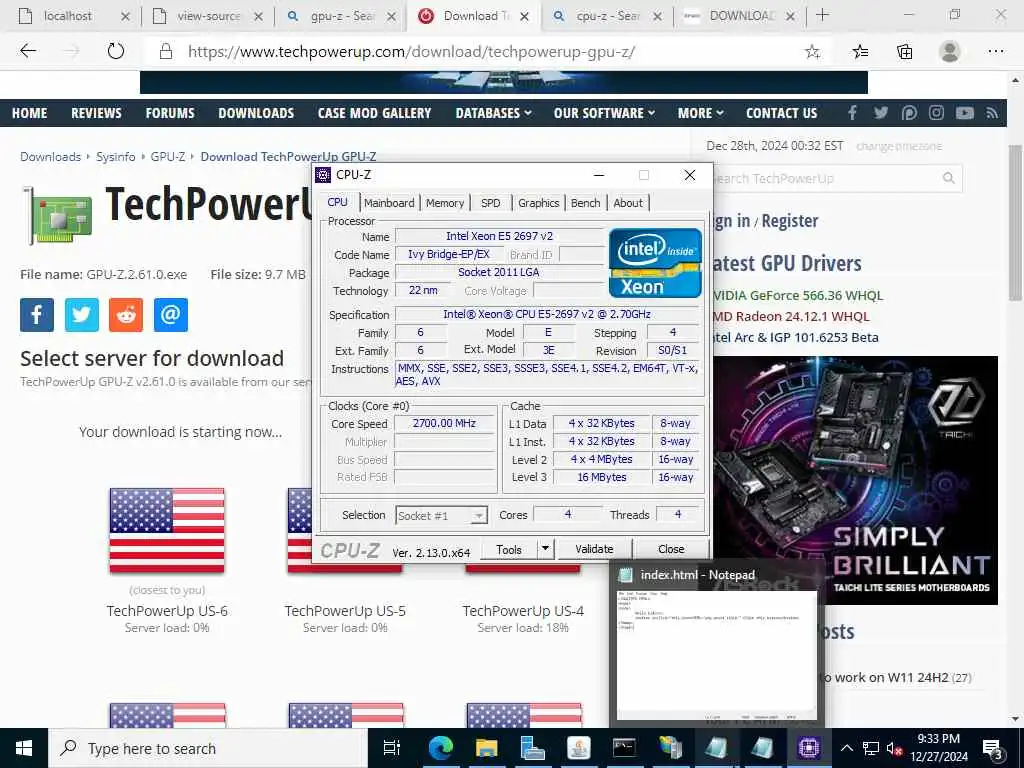Open the CPU-Z Tools dropdown arrow
The width and height of the screenshot is (1024, 768).
tap(545, 549)
